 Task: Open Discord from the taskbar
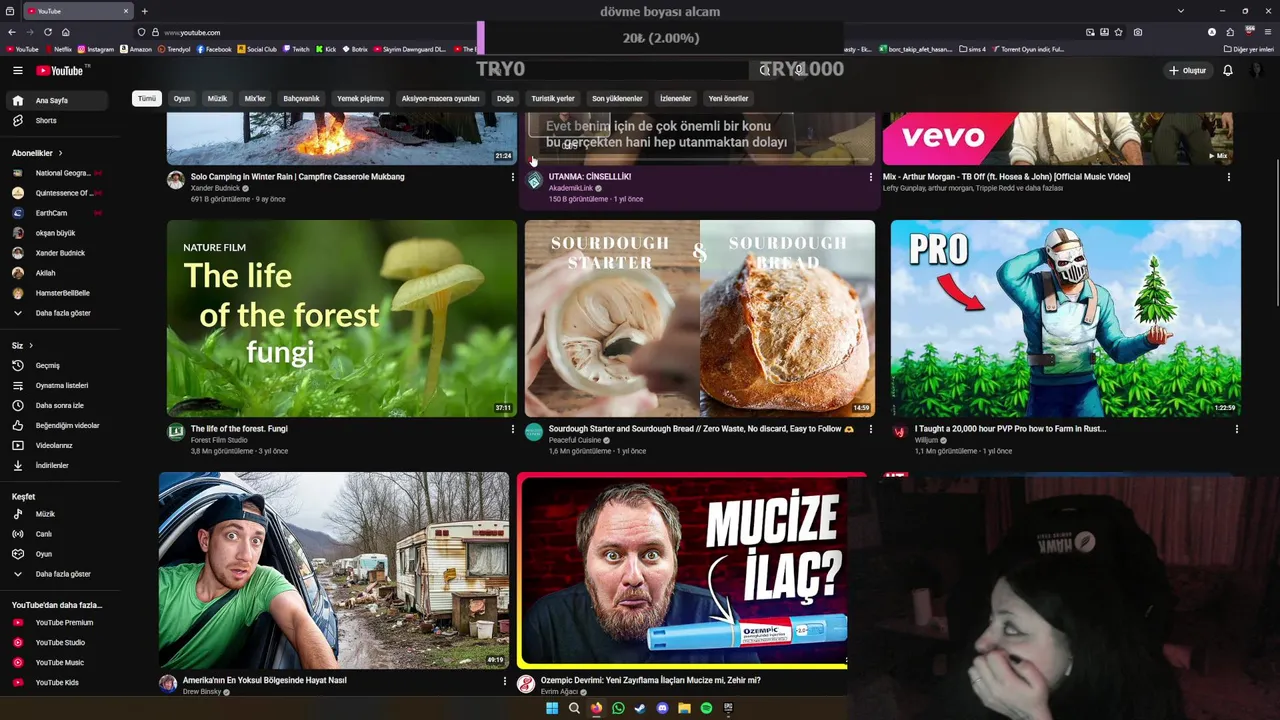[x=662, y=708]
